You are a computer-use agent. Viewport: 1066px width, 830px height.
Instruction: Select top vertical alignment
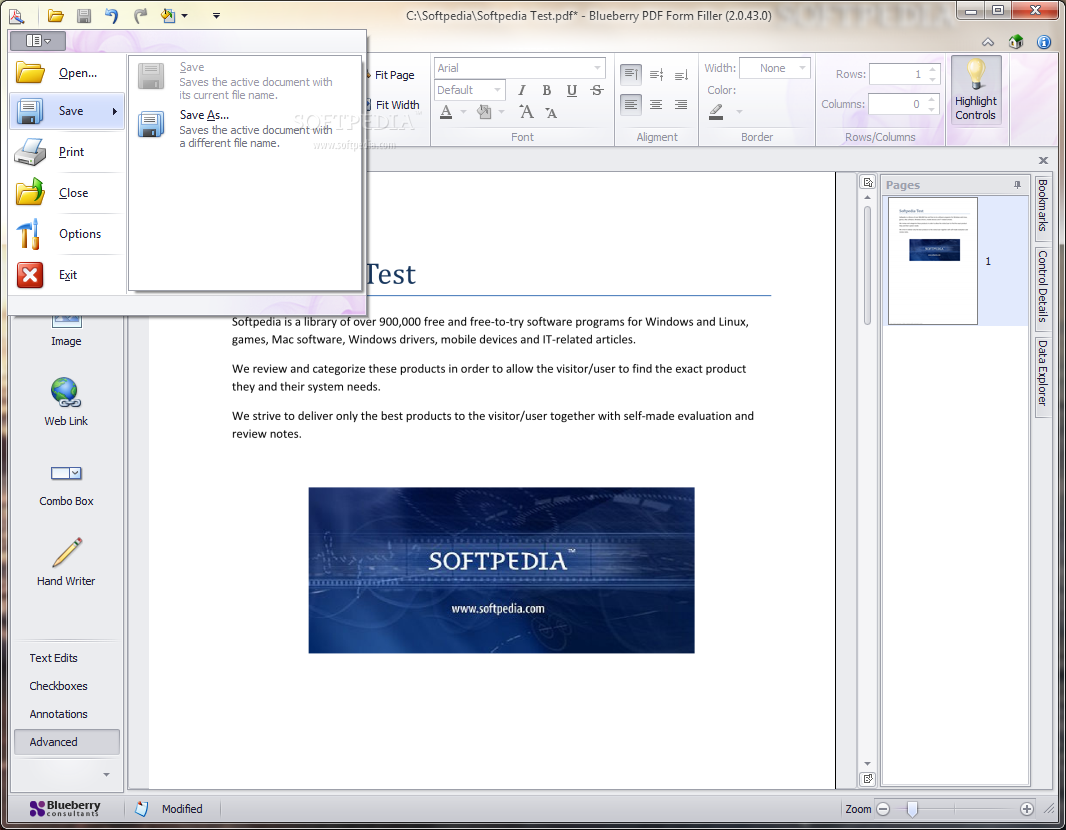(x=631, y=74)
